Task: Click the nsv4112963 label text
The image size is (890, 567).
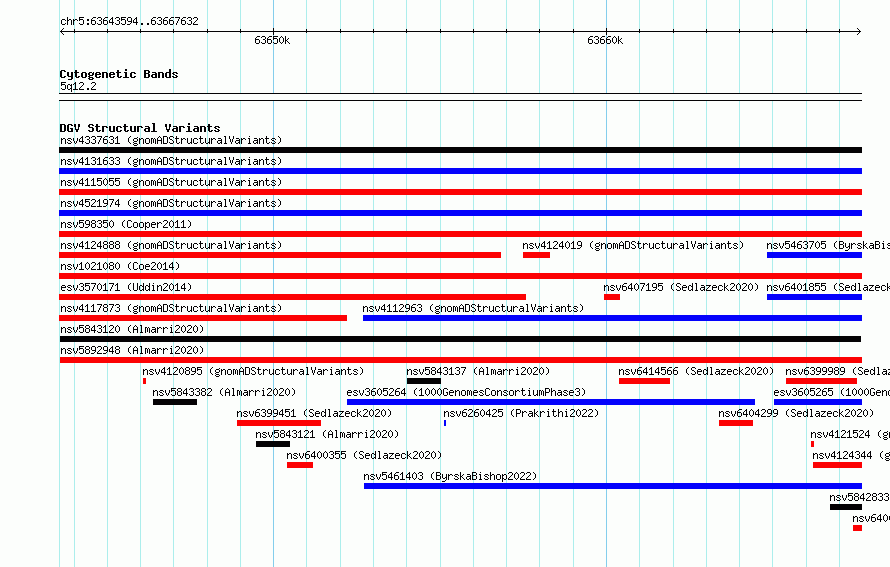Action: pos(473,308)
